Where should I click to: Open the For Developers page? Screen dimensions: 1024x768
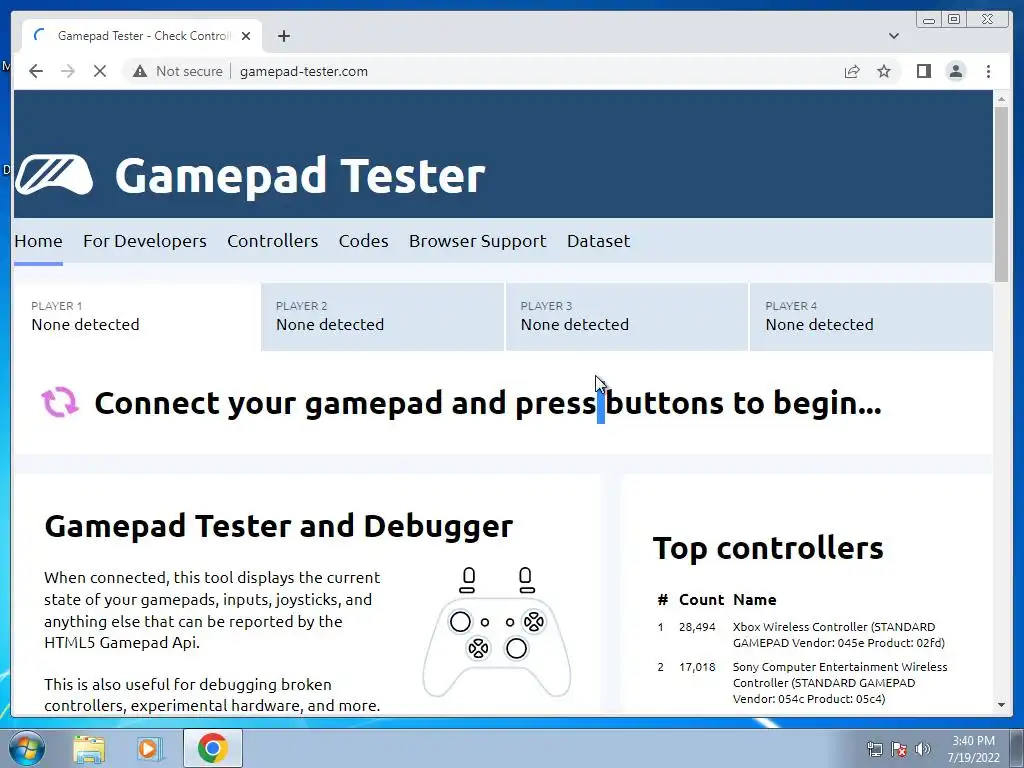(x=145, y=241)
